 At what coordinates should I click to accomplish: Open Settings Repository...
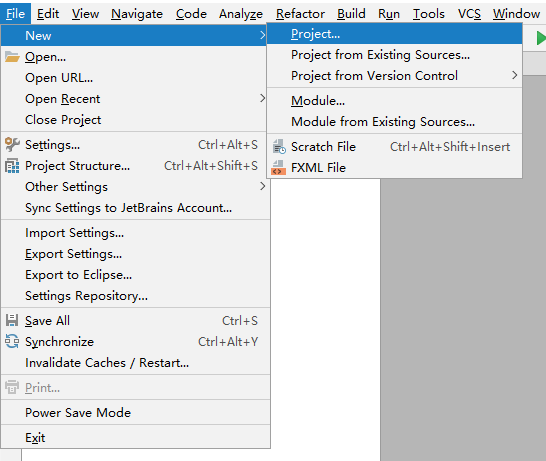coord(135,296)
